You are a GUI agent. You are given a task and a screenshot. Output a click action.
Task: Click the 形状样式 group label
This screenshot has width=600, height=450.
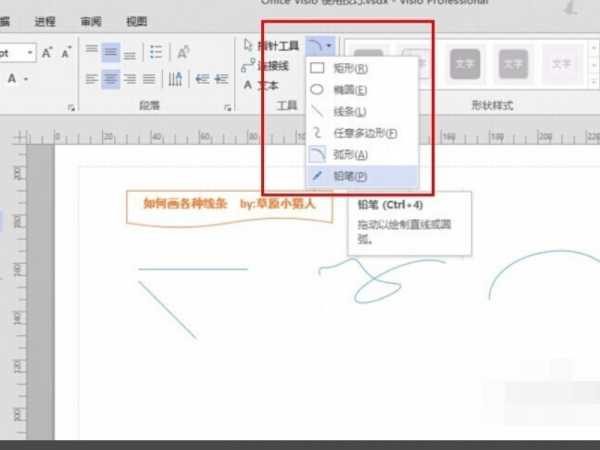(x=492, y=106)
